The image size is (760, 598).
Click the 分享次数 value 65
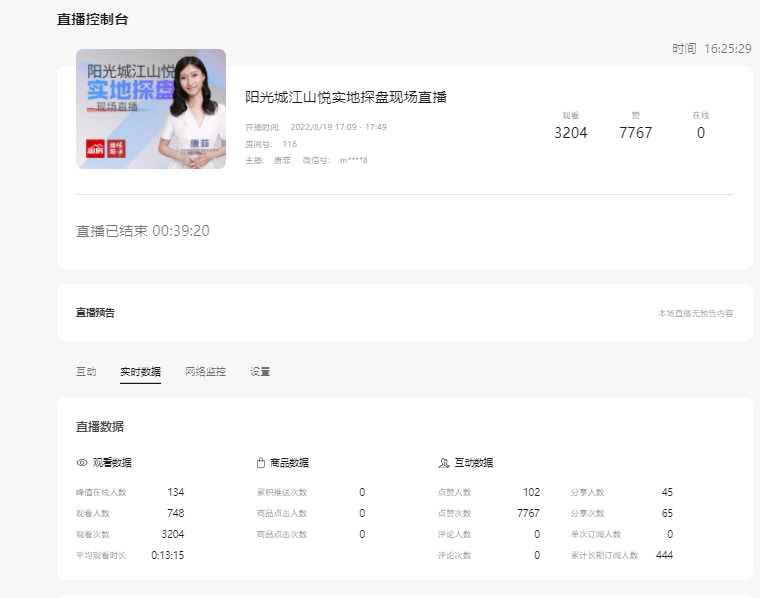point(667,513)
